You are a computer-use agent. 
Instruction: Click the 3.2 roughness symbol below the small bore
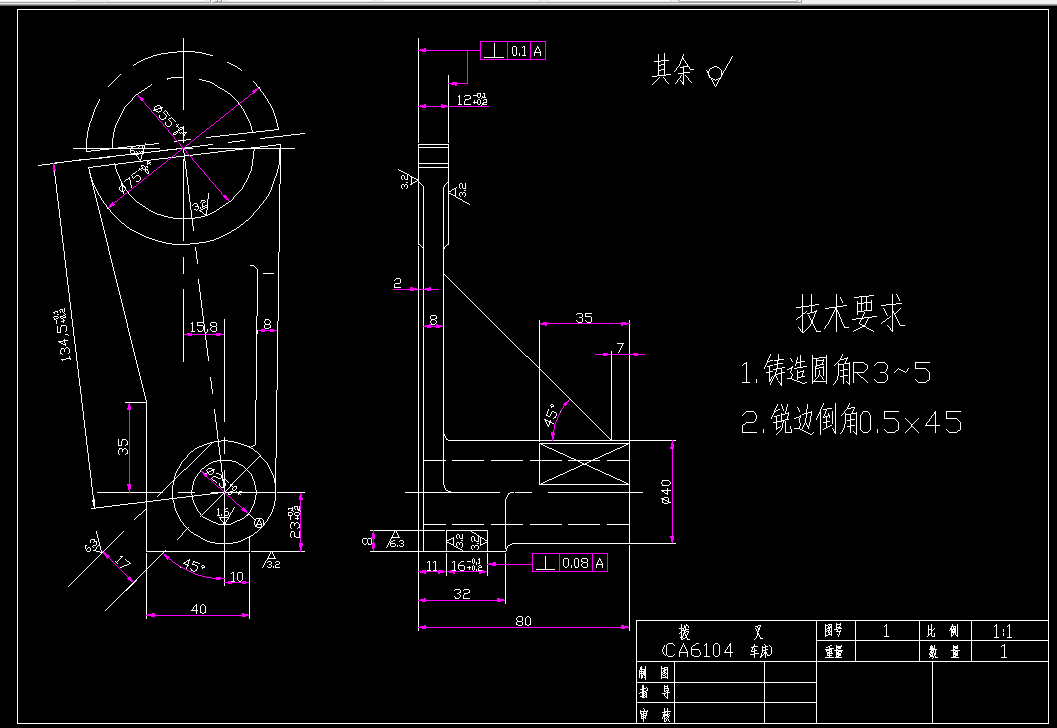click(271, 560)
